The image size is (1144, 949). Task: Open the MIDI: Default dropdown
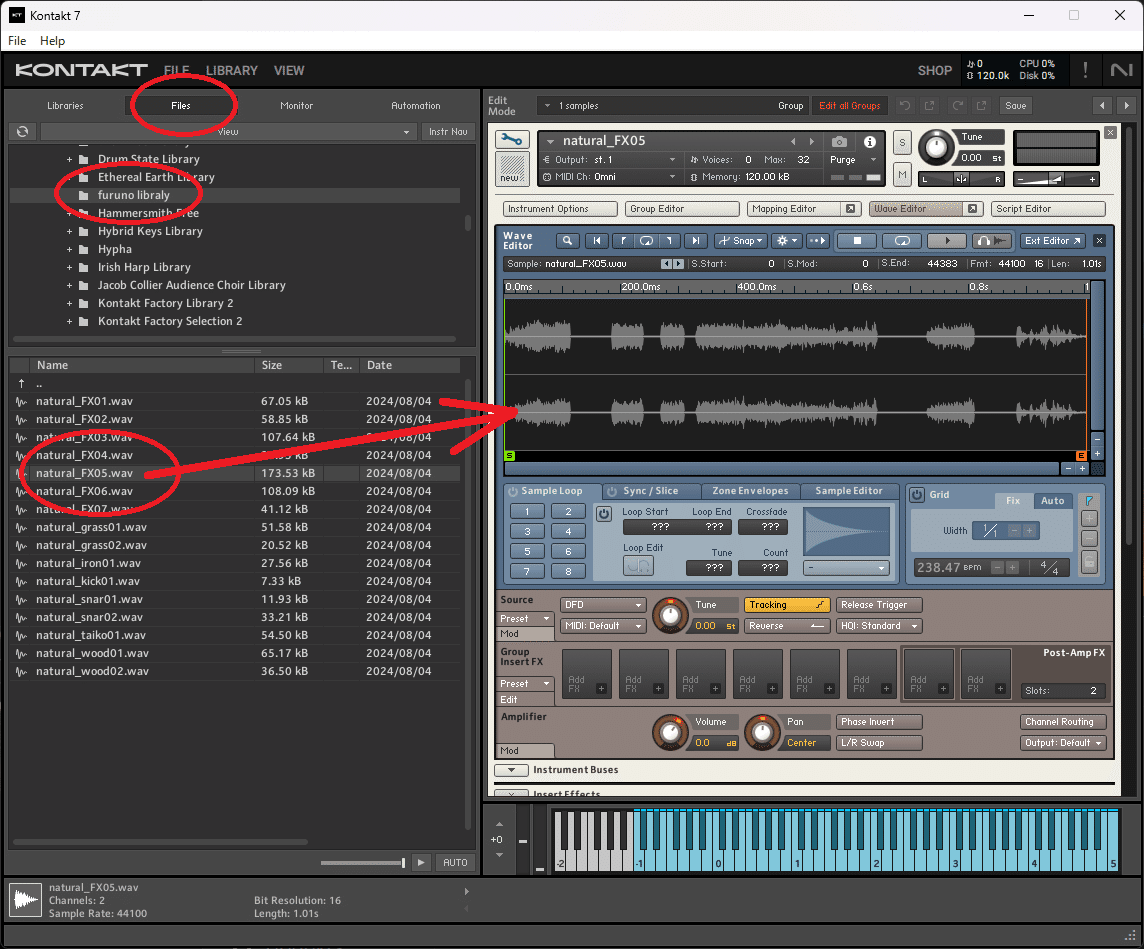(x=603, y=626)
